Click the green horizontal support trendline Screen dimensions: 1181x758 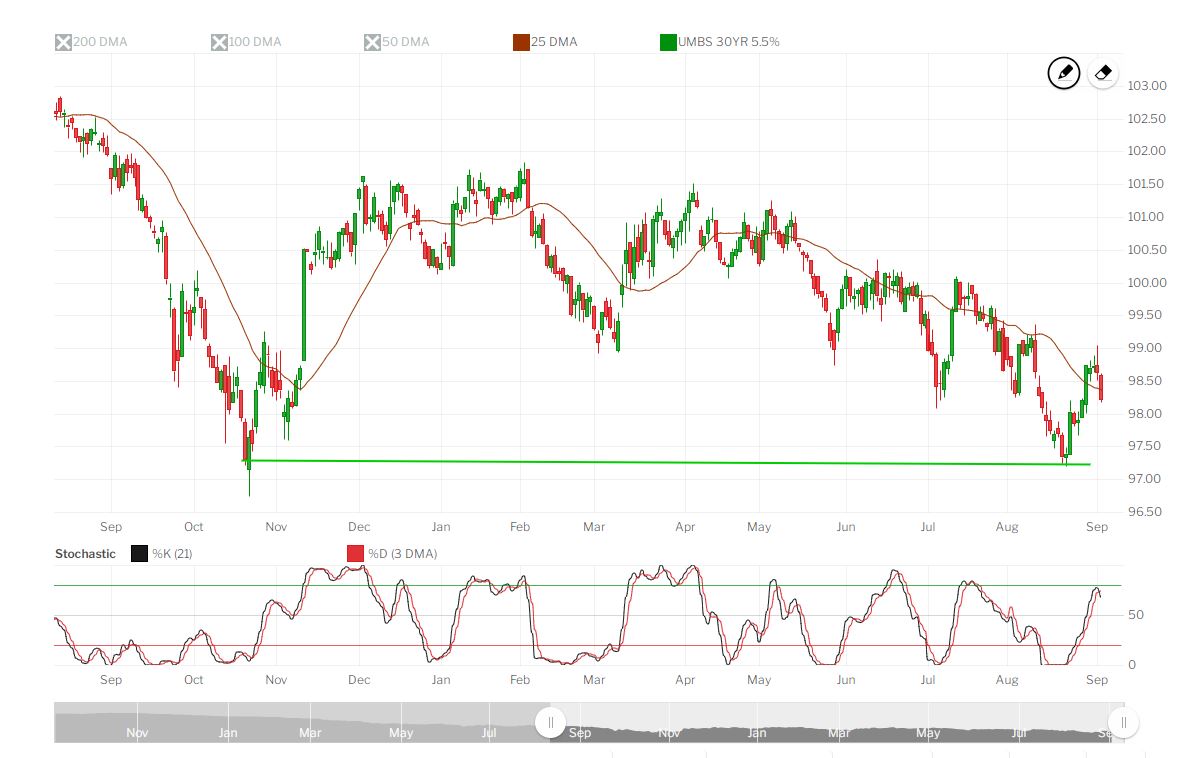[667, 463]
